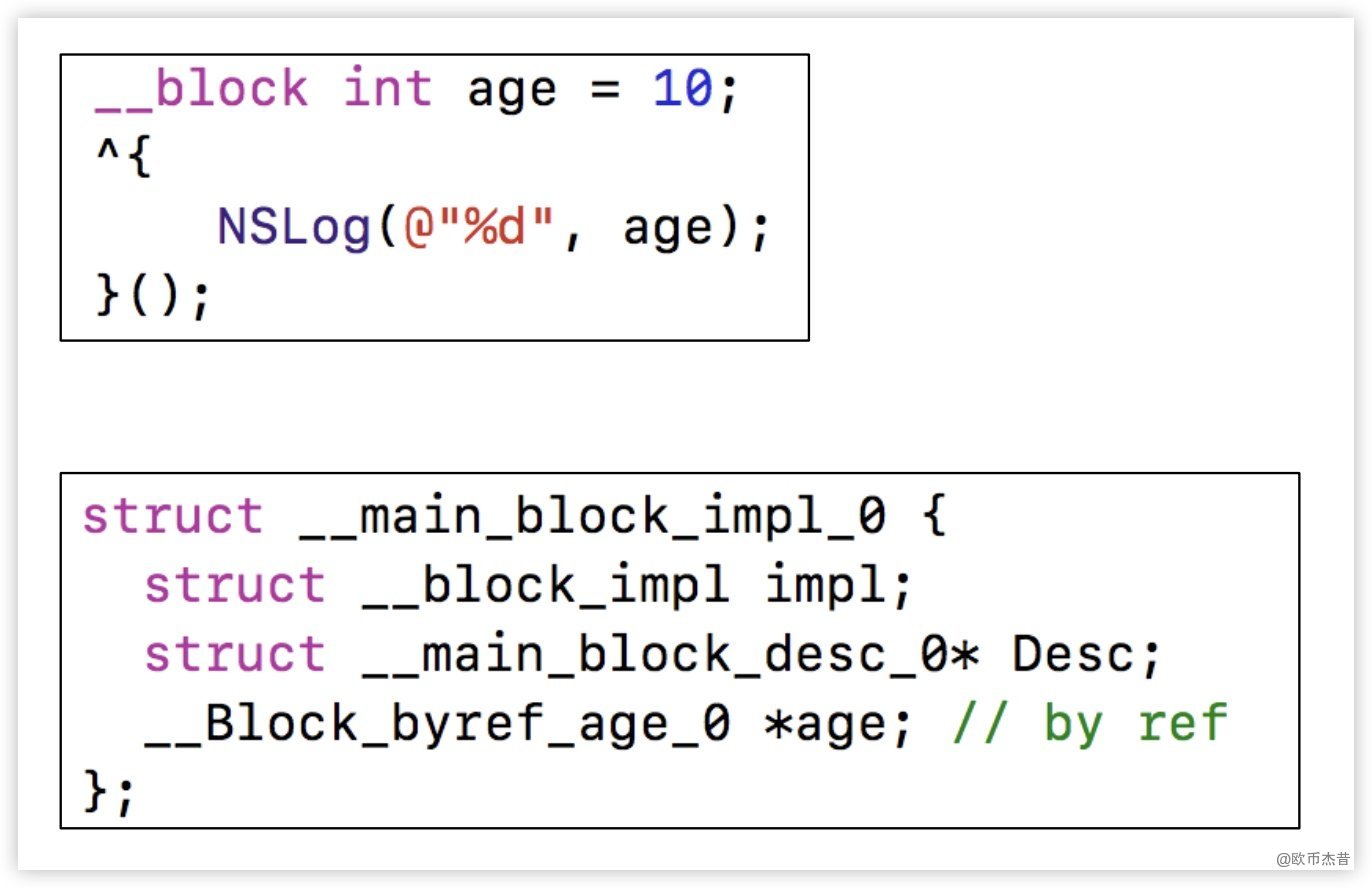
Task: Click the __main_block_impl_0 struct name
Action: (x=592, y=518)
